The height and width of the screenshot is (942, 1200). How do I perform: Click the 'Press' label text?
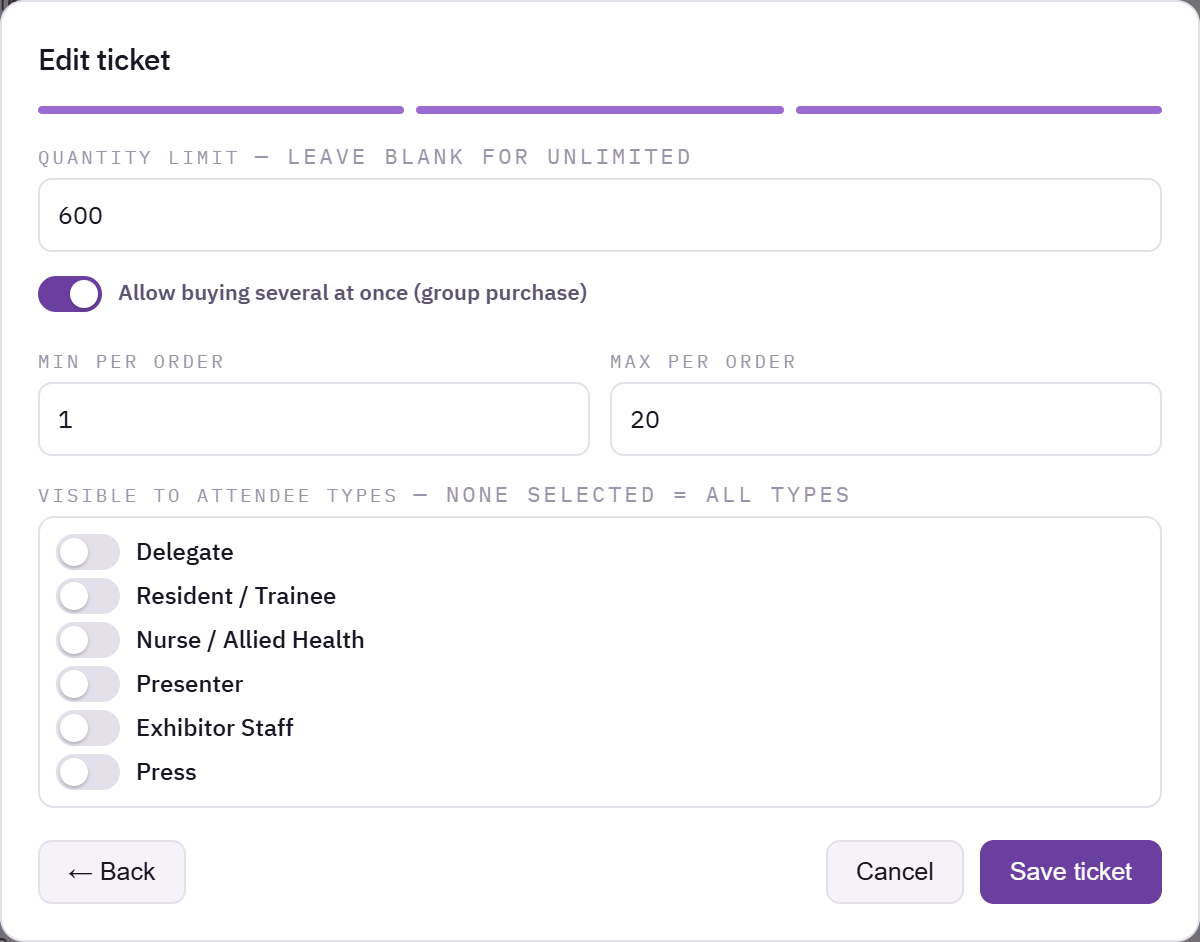click(166, 772)
